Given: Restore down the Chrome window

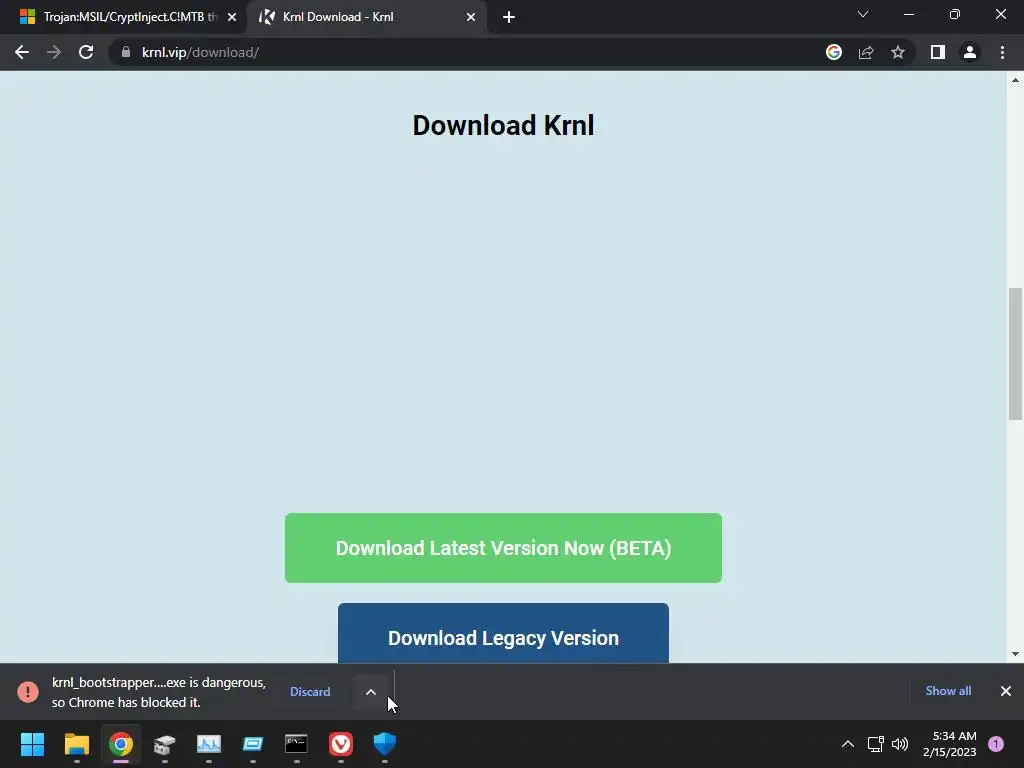Looking at the screenshot, I should [955, 14].
